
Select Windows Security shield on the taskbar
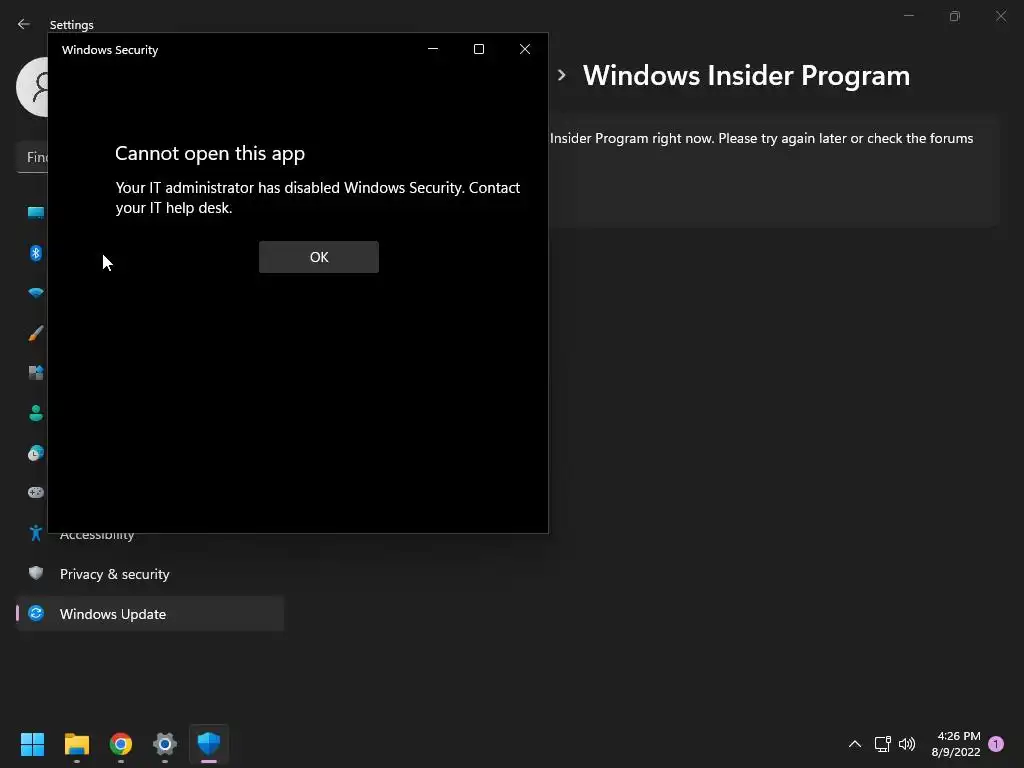[x=209, y=744]
